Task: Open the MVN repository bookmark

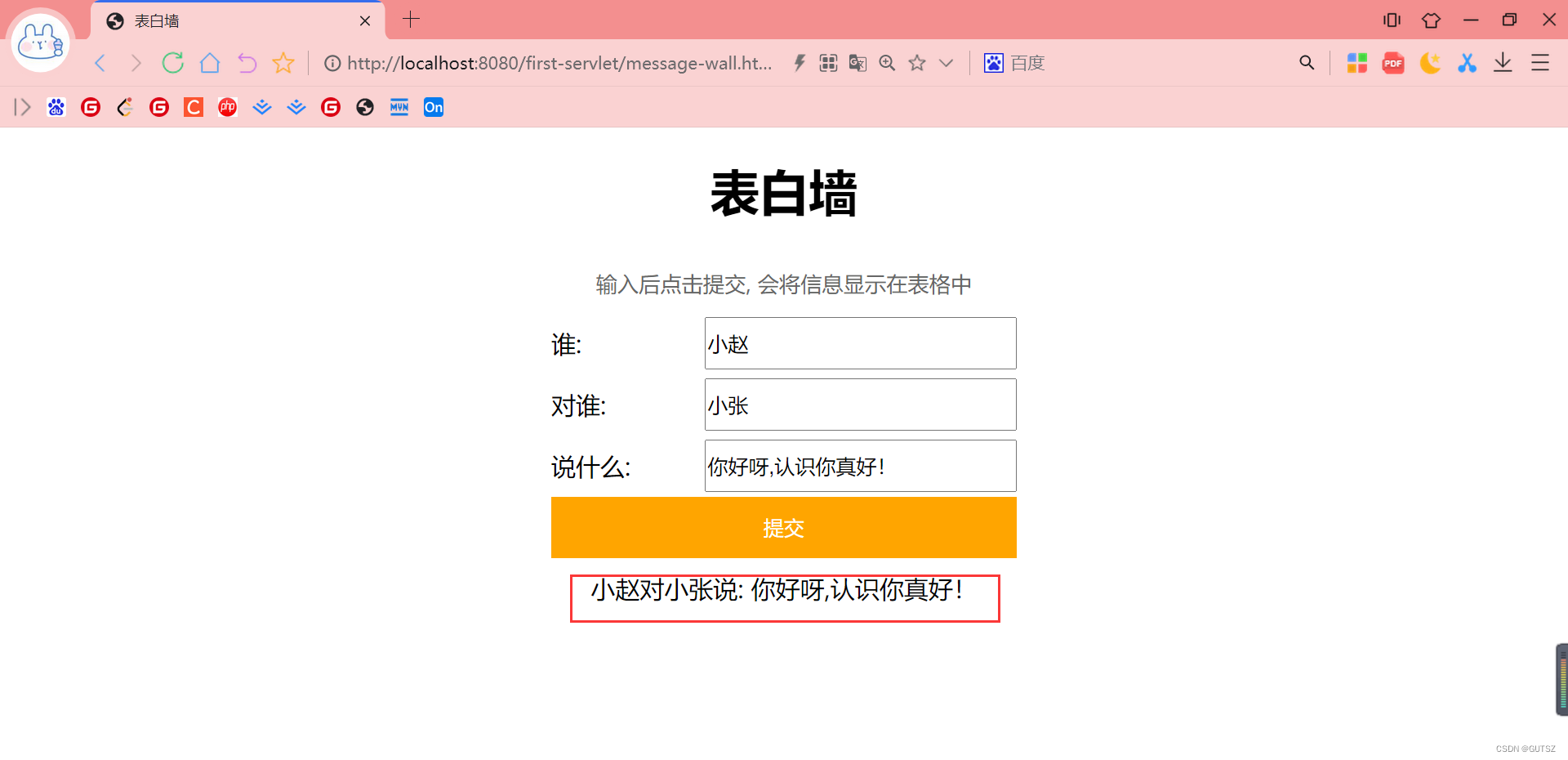Action: point(399,107)
